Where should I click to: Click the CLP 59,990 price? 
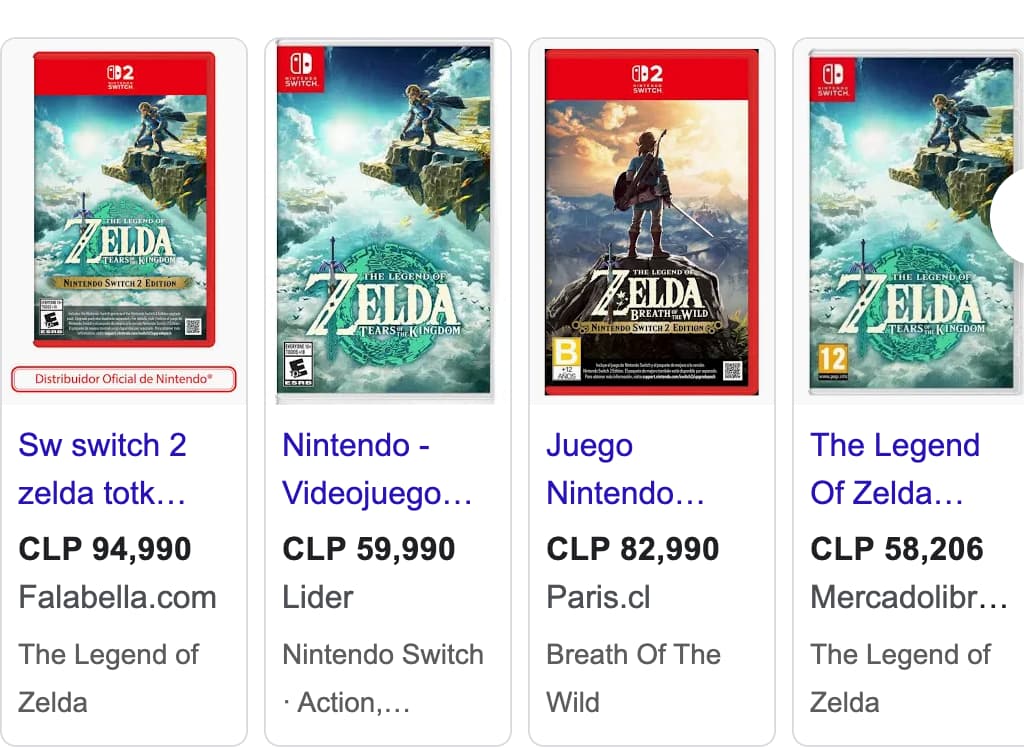(369, 549)
